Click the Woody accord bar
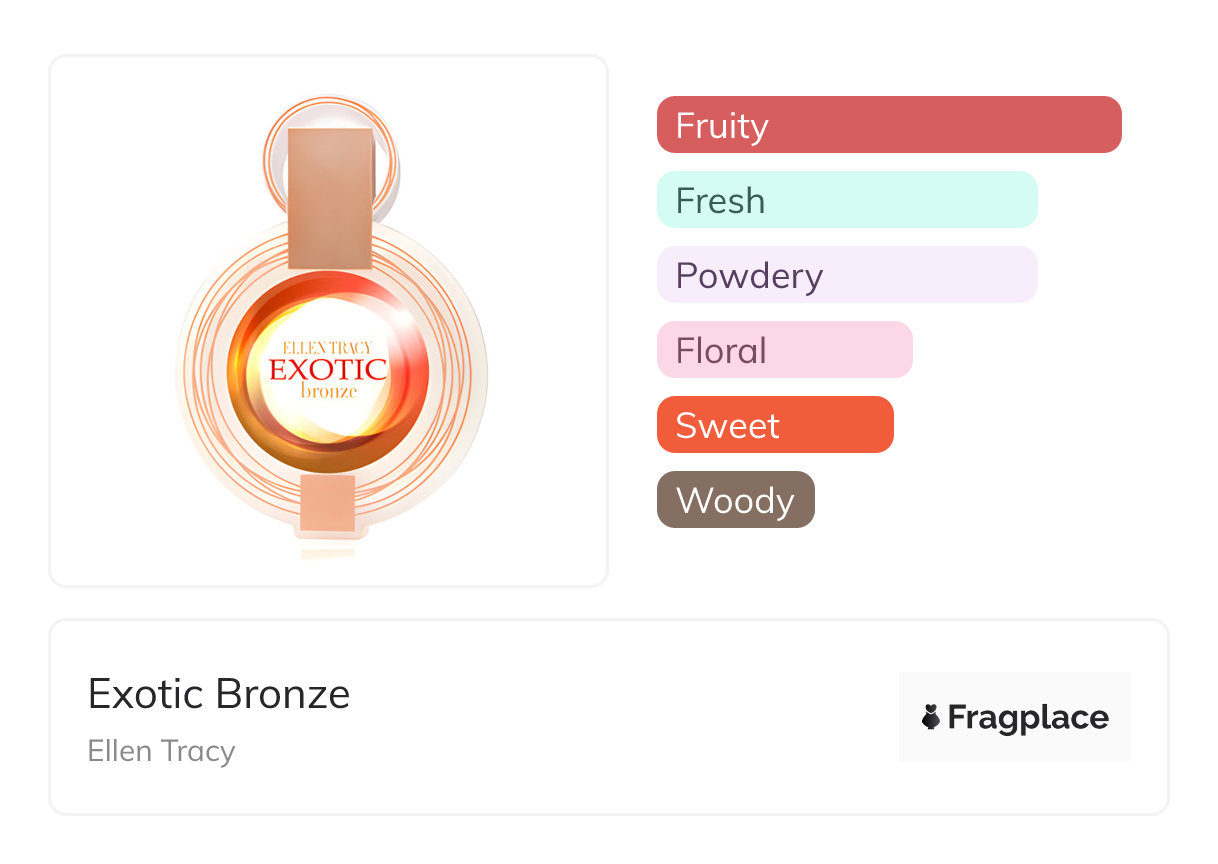This screenshot has width=1218, height=864. coord(735,500)
